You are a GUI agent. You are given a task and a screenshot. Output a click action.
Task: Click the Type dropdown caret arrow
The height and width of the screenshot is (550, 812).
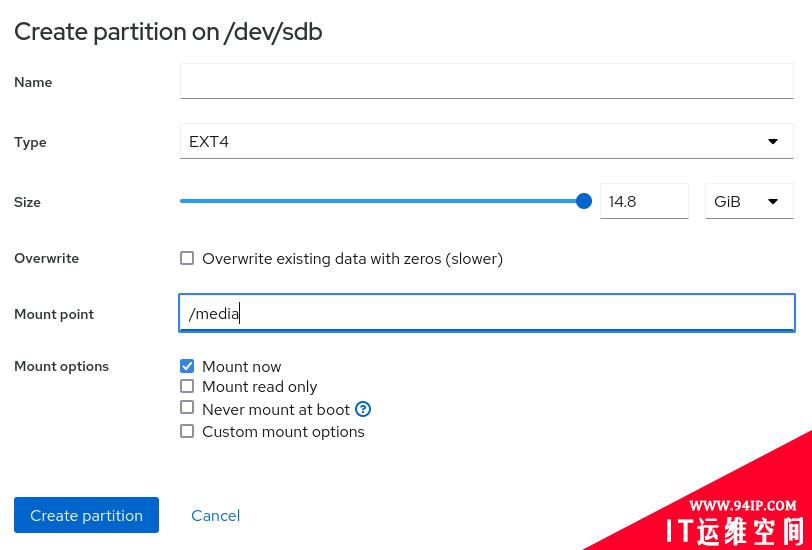click(773, 141)
